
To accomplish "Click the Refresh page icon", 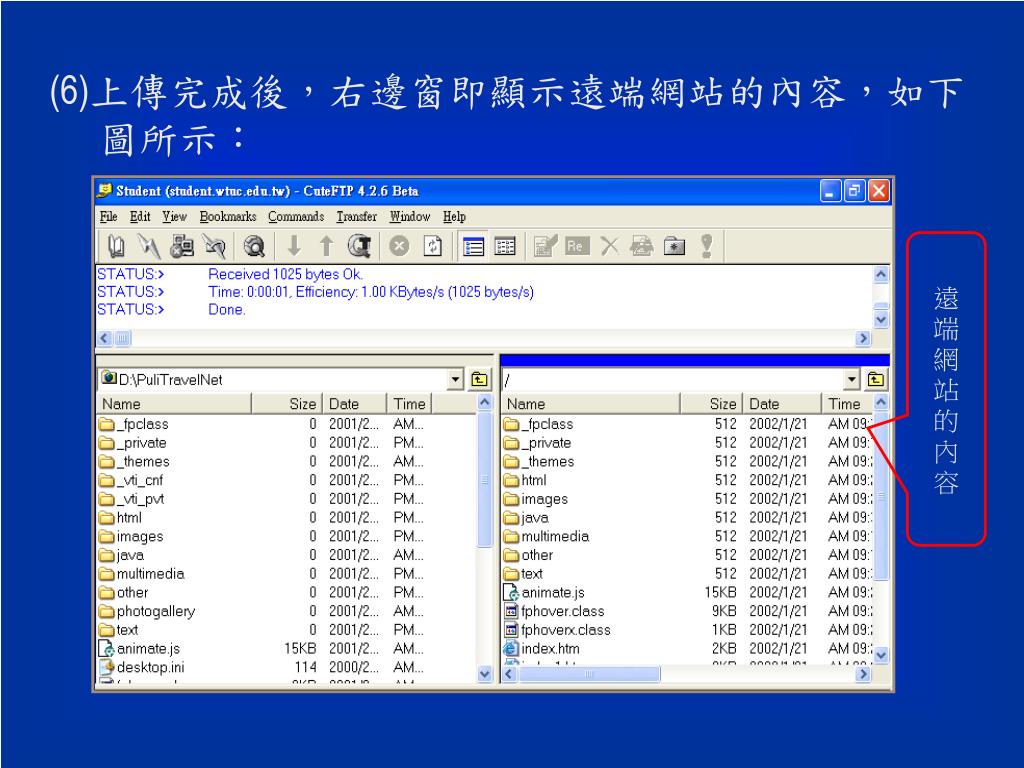I will pos(433,246).
